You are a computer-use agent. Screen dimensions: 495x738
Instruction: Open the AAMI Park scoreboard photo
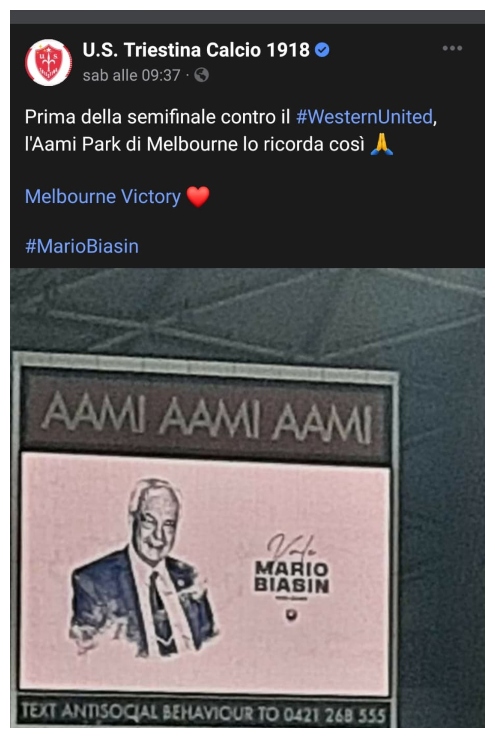click(248, 497)
